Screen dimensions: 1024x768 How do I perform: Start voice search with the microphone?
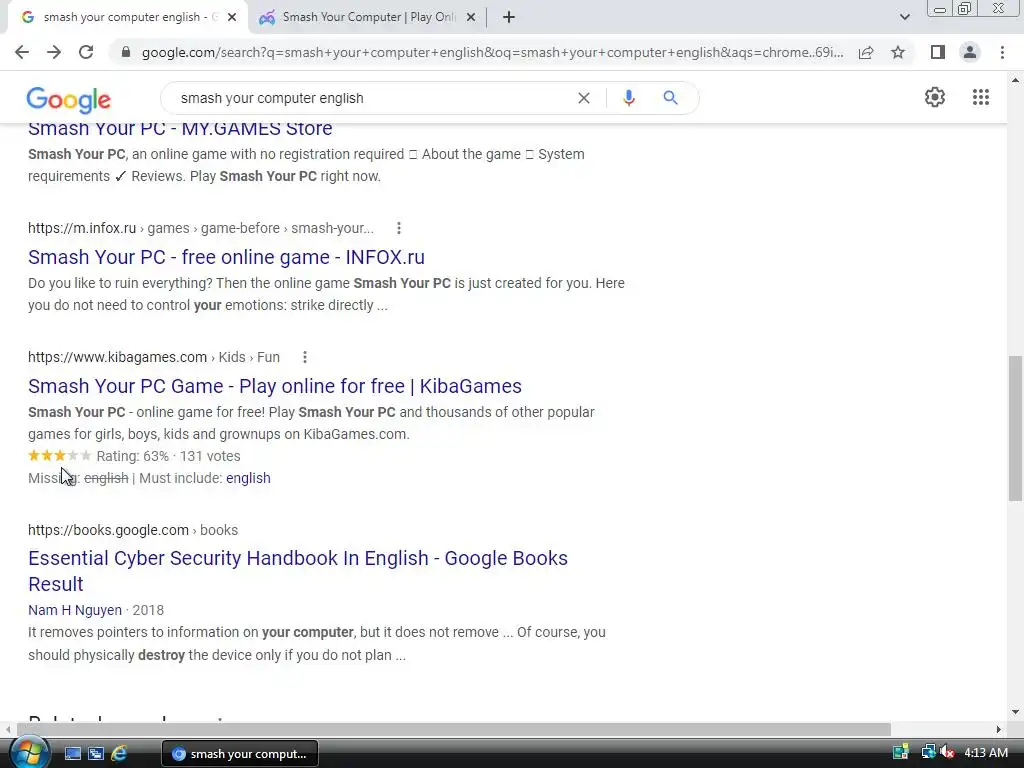[628, 98]
